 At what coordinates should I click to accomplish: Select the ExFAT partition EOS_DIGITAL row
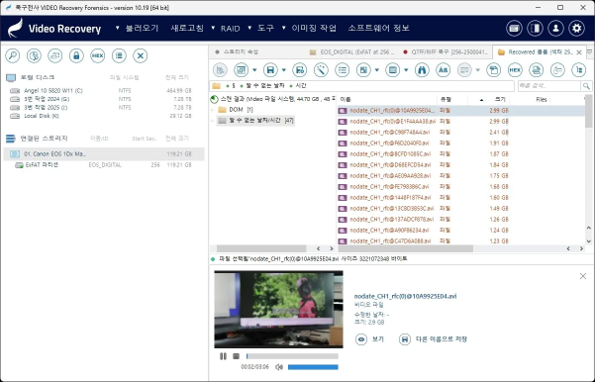(104, 165)
